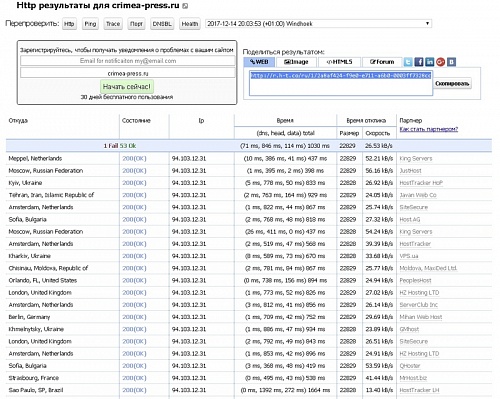Image resolution: width=500 pixels, height=399 pixels.
Task: Switch to the WEB share tab
Action: (259, 62)
